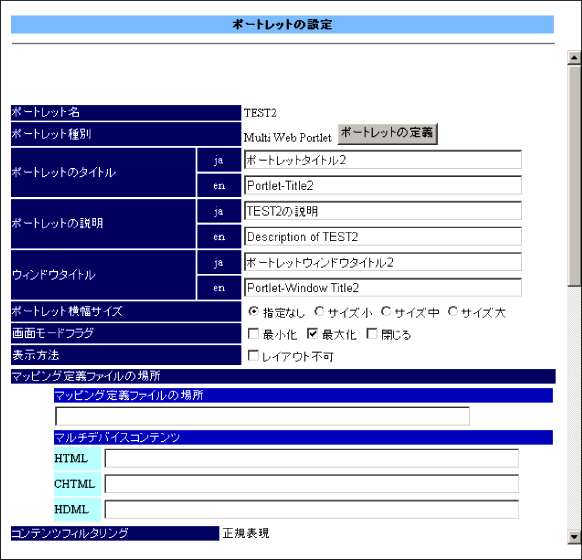Click the HDML label cell
This screenshot has height=560, width=582.
pos(78,509)
